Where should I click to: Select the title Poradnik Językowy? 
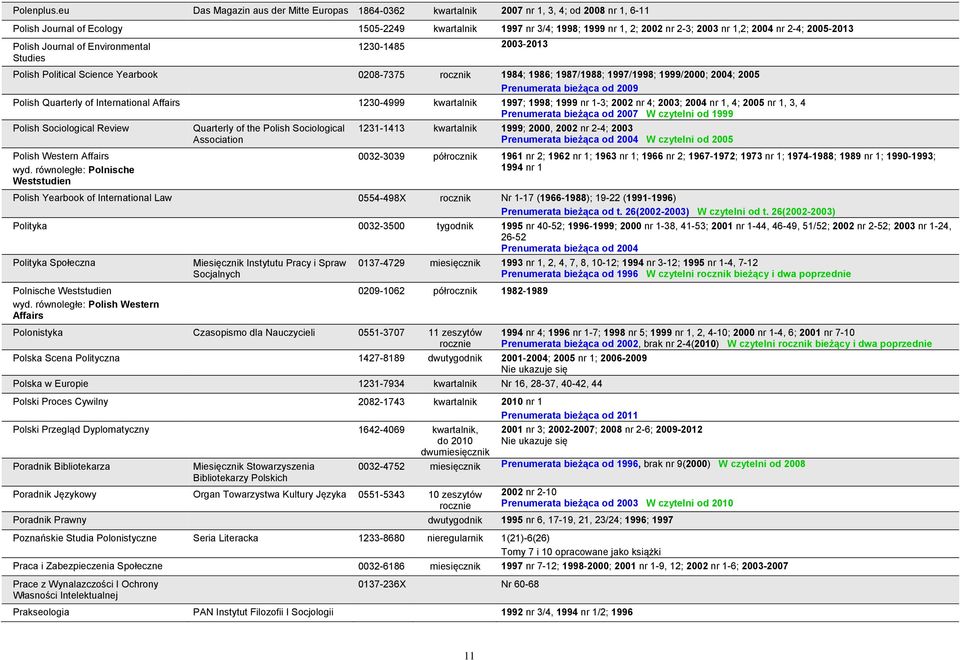54,495
